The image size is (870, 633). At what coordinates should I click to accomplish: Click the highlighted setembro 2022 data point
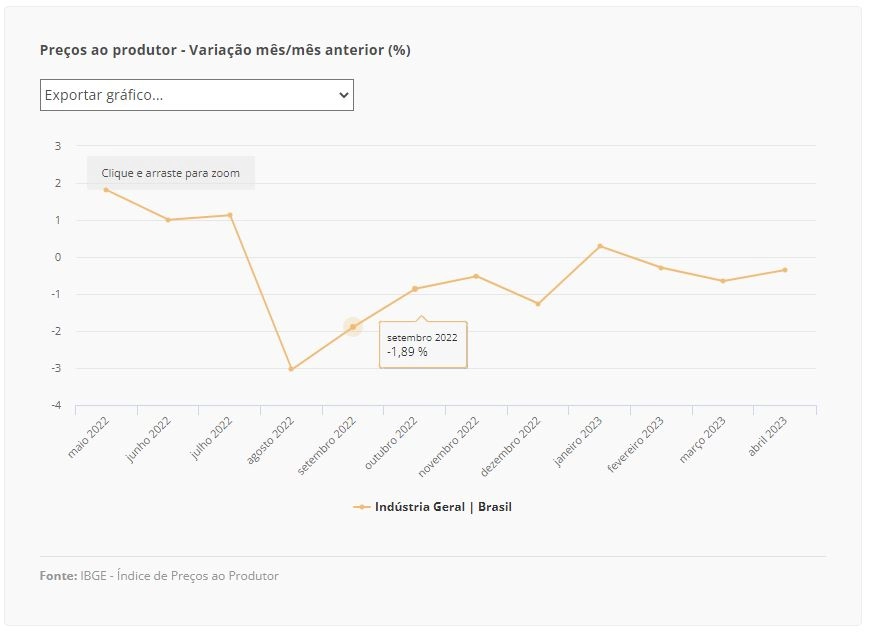click(353, 327)
